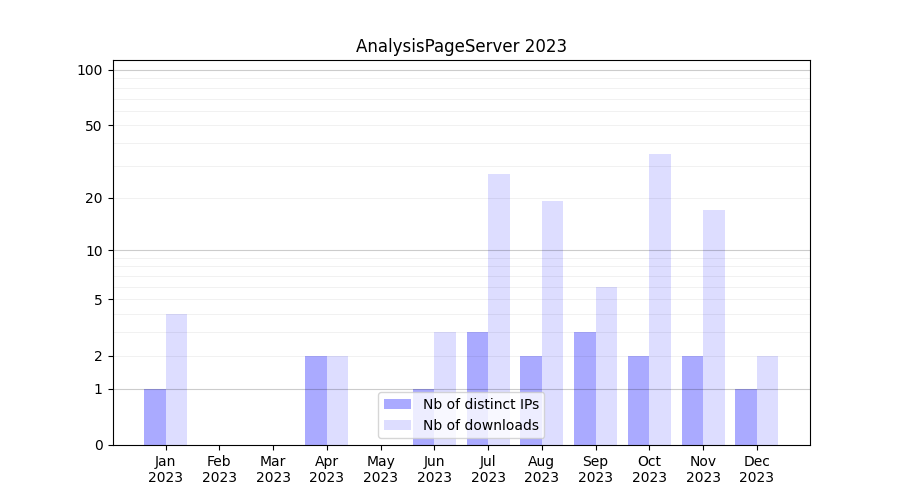The height and width of the screenshot is (500, 900).
Task: Select the tallest October downloads bar
Action: pos(660,300)
